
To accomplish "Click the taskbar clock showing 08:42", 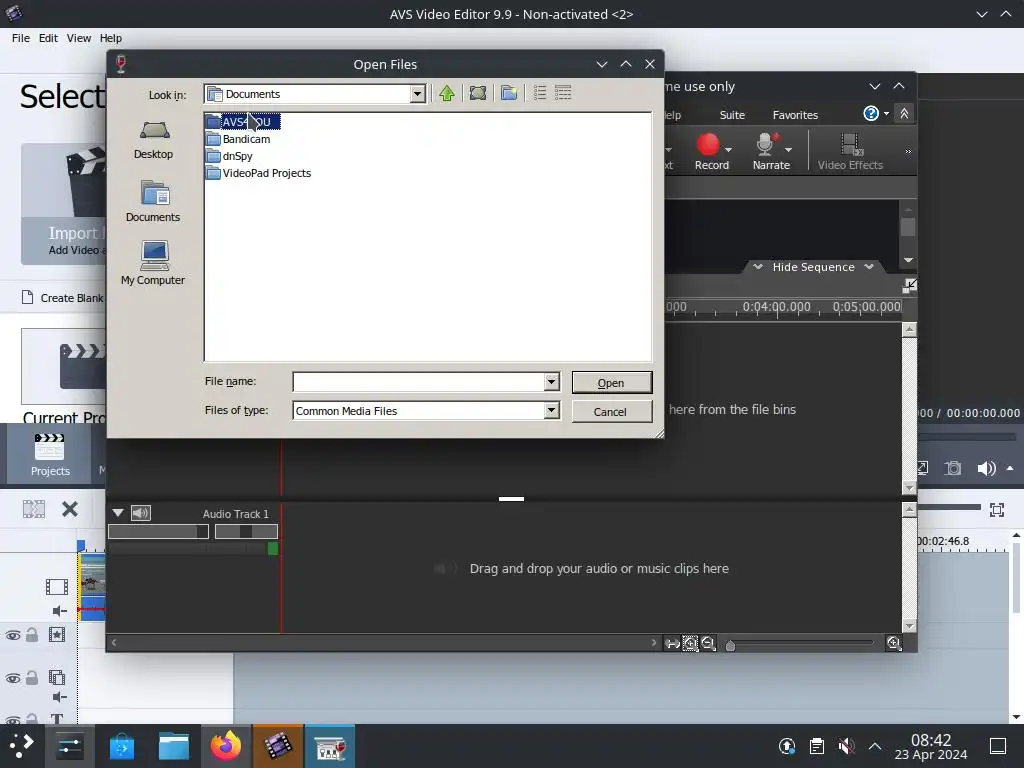I will tap(931, 746).
